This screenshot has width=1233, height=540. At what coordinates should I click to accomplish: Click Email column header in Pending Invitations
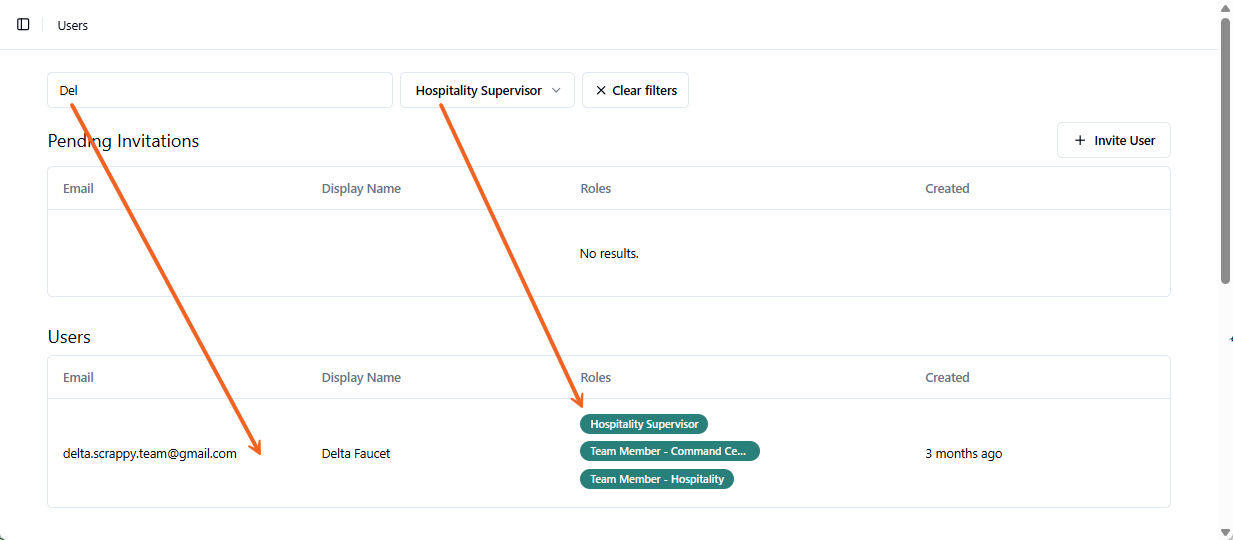pyautogui.click(x=78, y=188)
